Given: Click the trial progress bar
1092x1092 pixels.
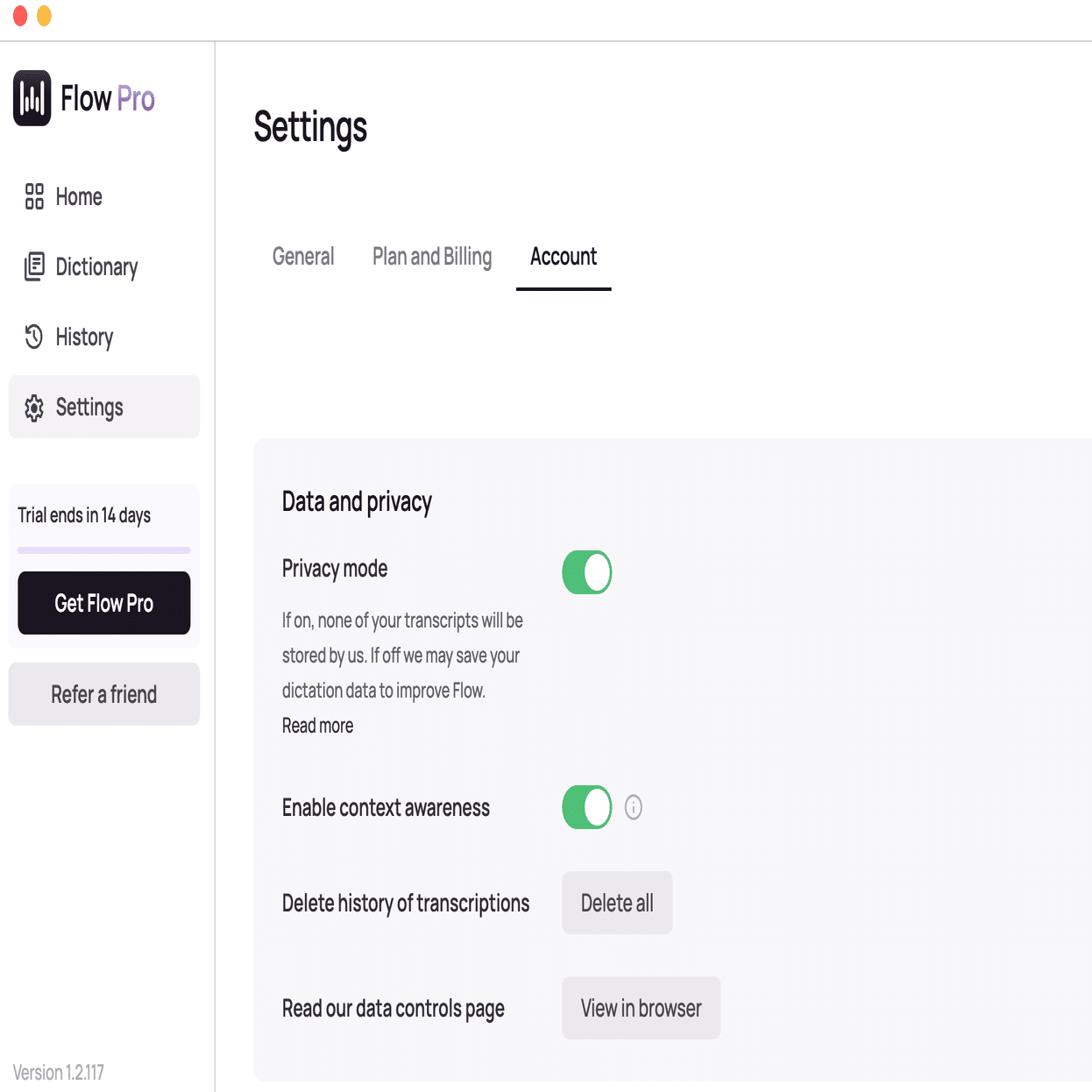Looking at the screenshot, I should (104, 550).
